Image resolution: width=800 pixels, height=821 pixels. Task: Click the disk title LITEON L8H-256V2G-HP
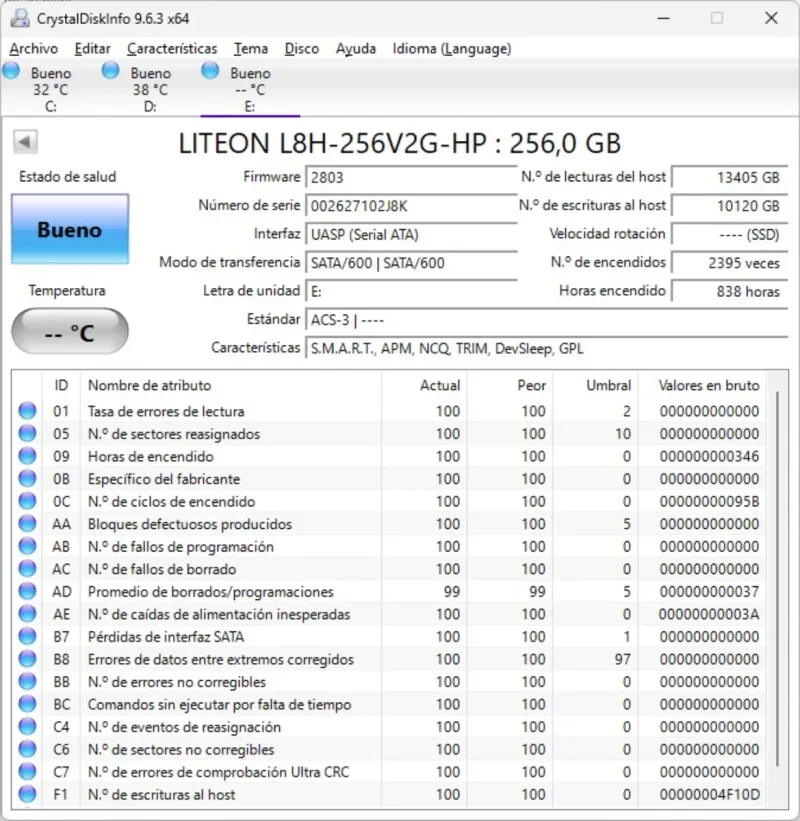point(400,143)
